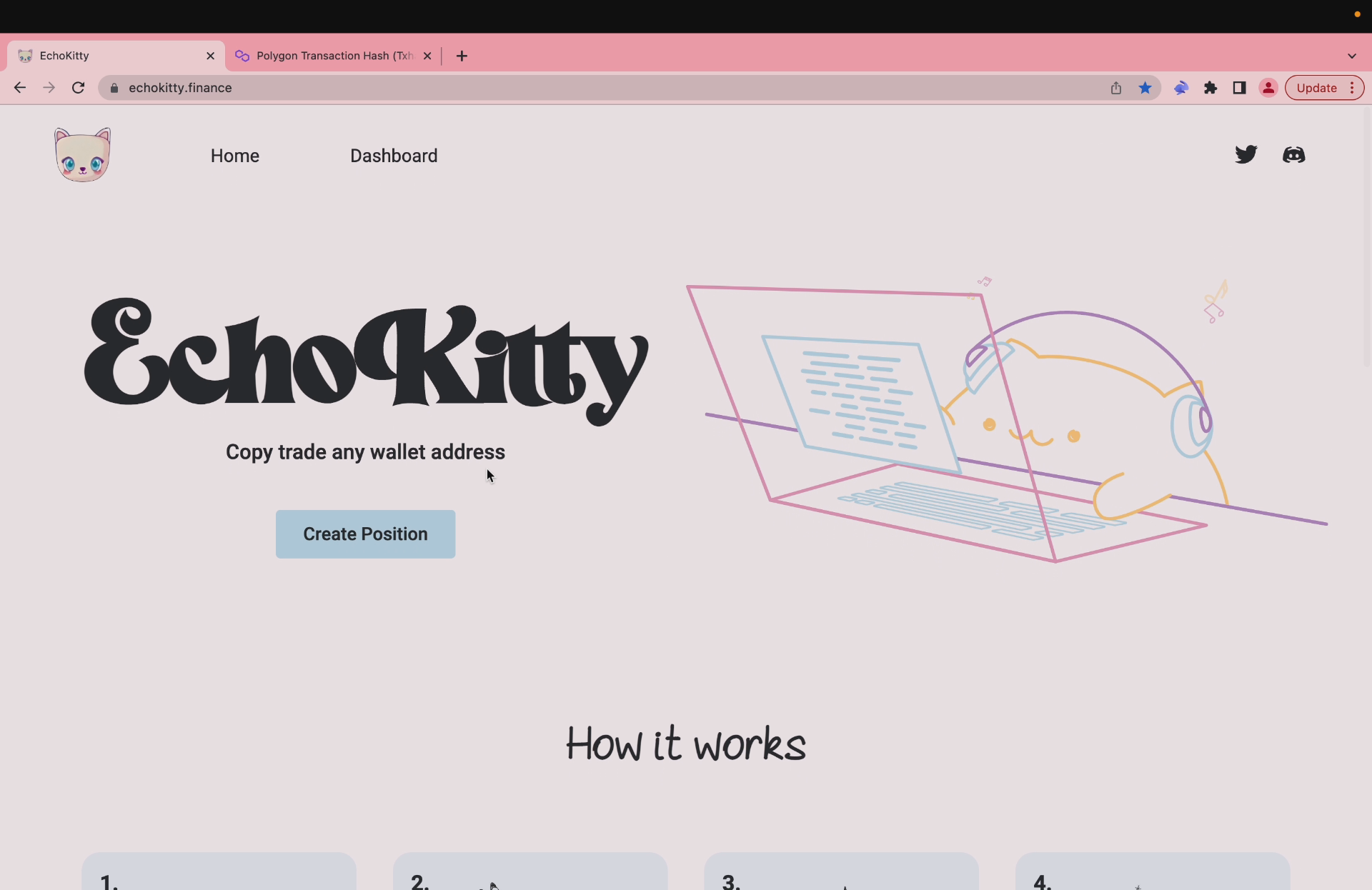This screenshot has height=890, width=1372.
Task: Go forward in browser history
Action: (x=49, y=88)
